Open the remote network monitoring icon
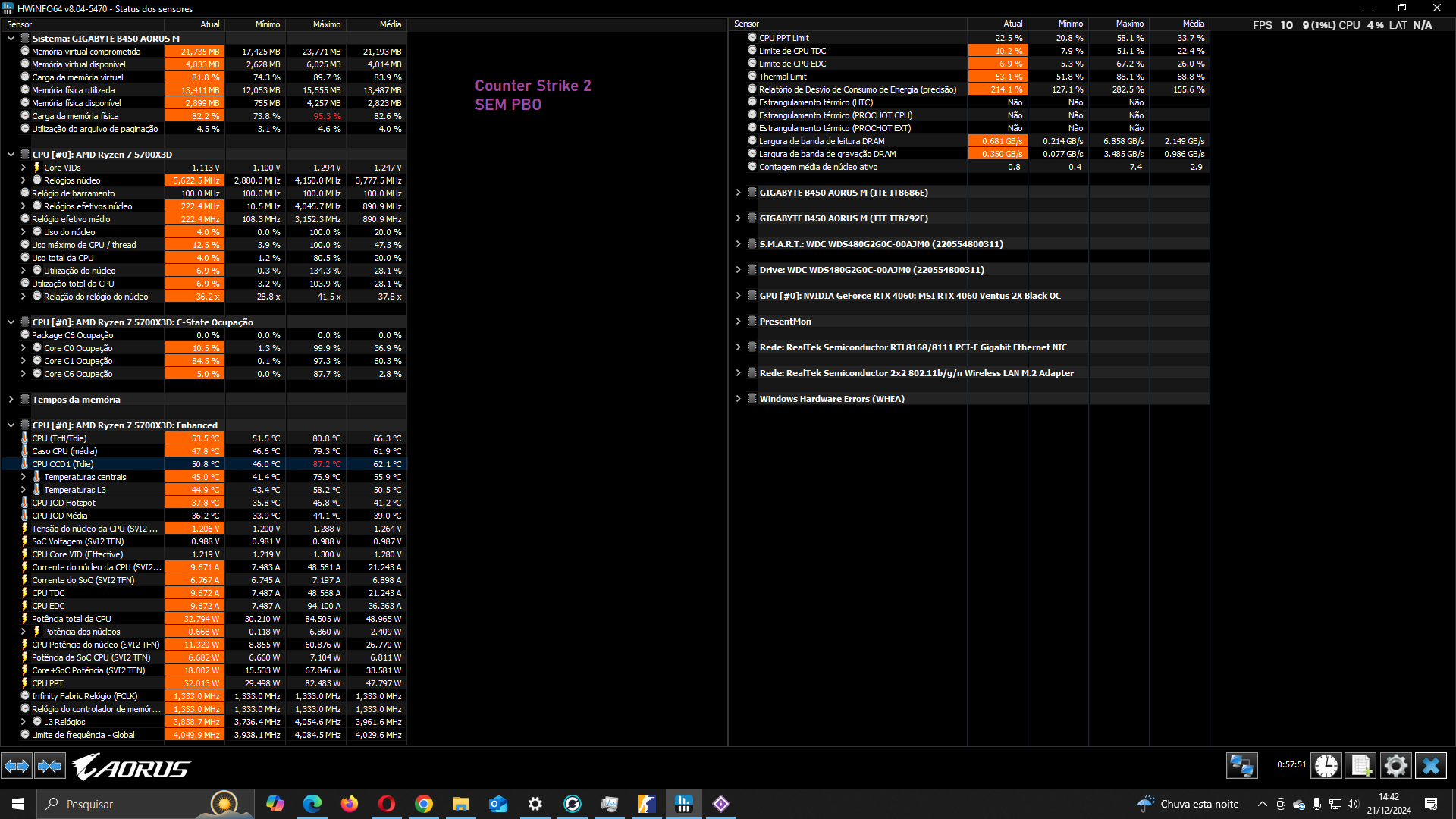Image resolution: width=1456 pixels, height=819 pixels. (1242, 766)
